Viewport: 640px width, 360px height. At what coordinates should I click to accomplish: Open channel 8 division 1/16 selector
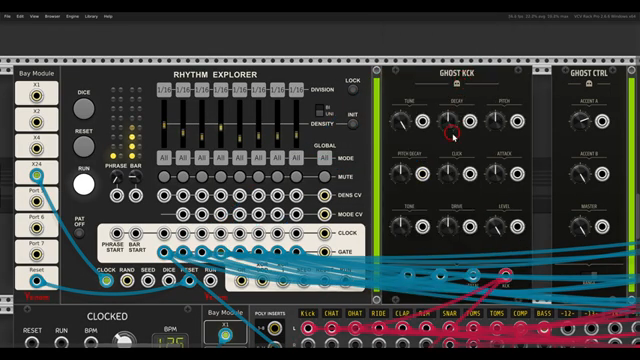pos(296,90)
